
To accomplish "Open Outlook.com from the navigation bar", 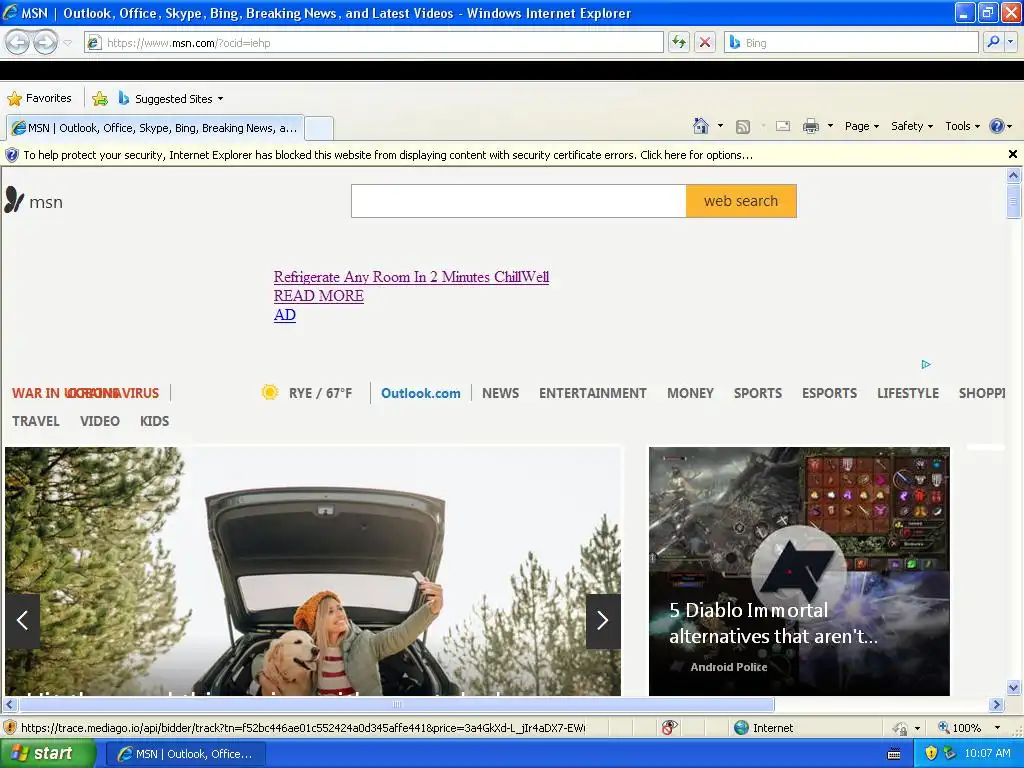I will [421, 393].
